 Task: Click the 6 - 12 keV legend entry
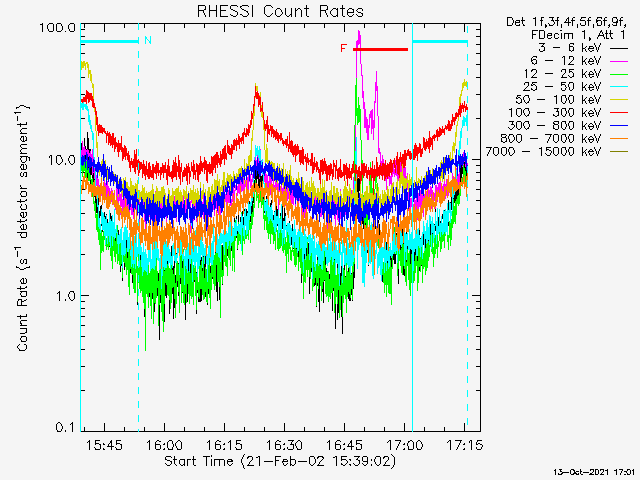click(x=579, y=61)
